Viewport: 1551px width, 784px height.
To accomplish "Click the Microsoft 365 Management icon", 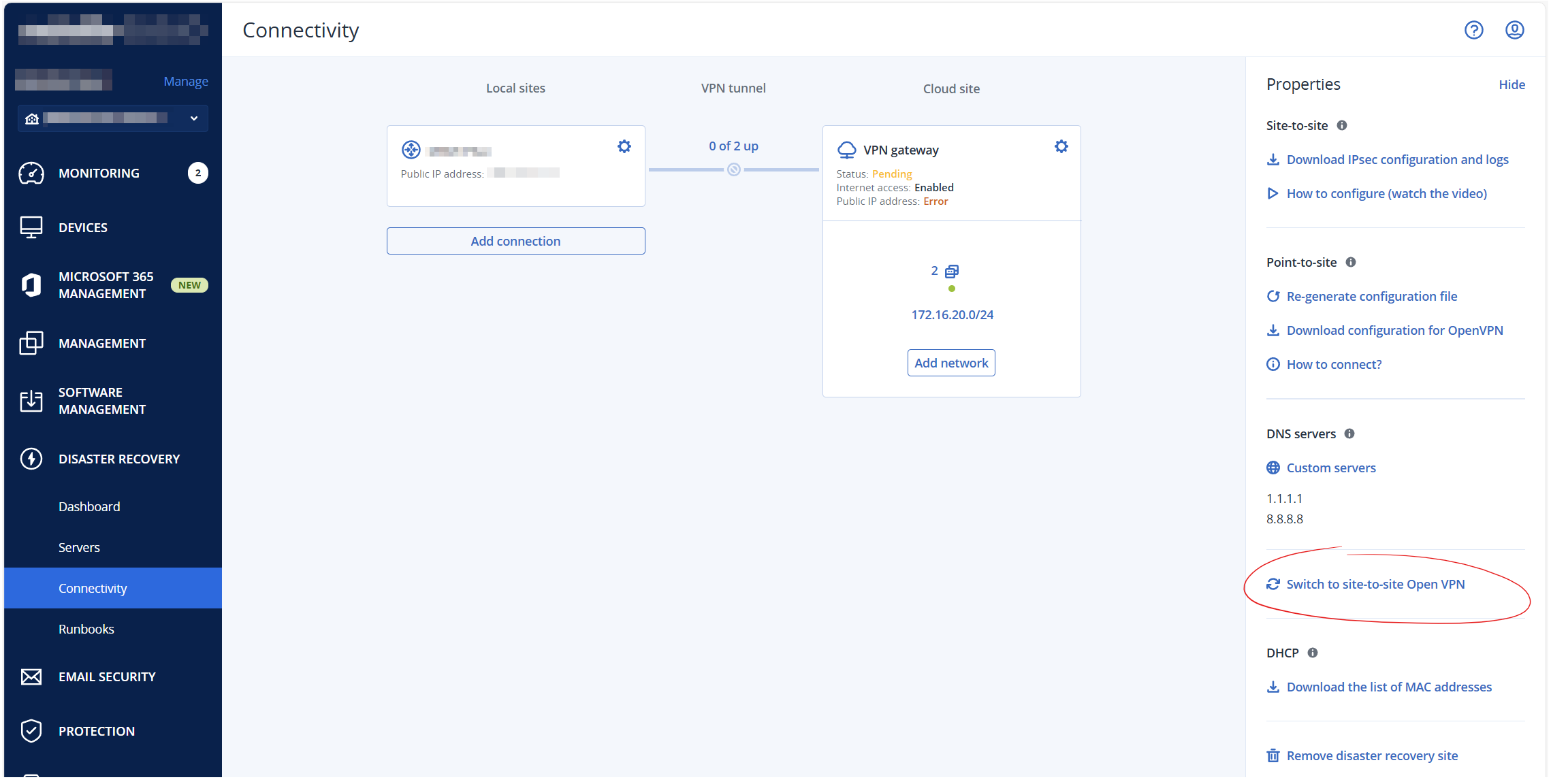I will tap(31, 285).
